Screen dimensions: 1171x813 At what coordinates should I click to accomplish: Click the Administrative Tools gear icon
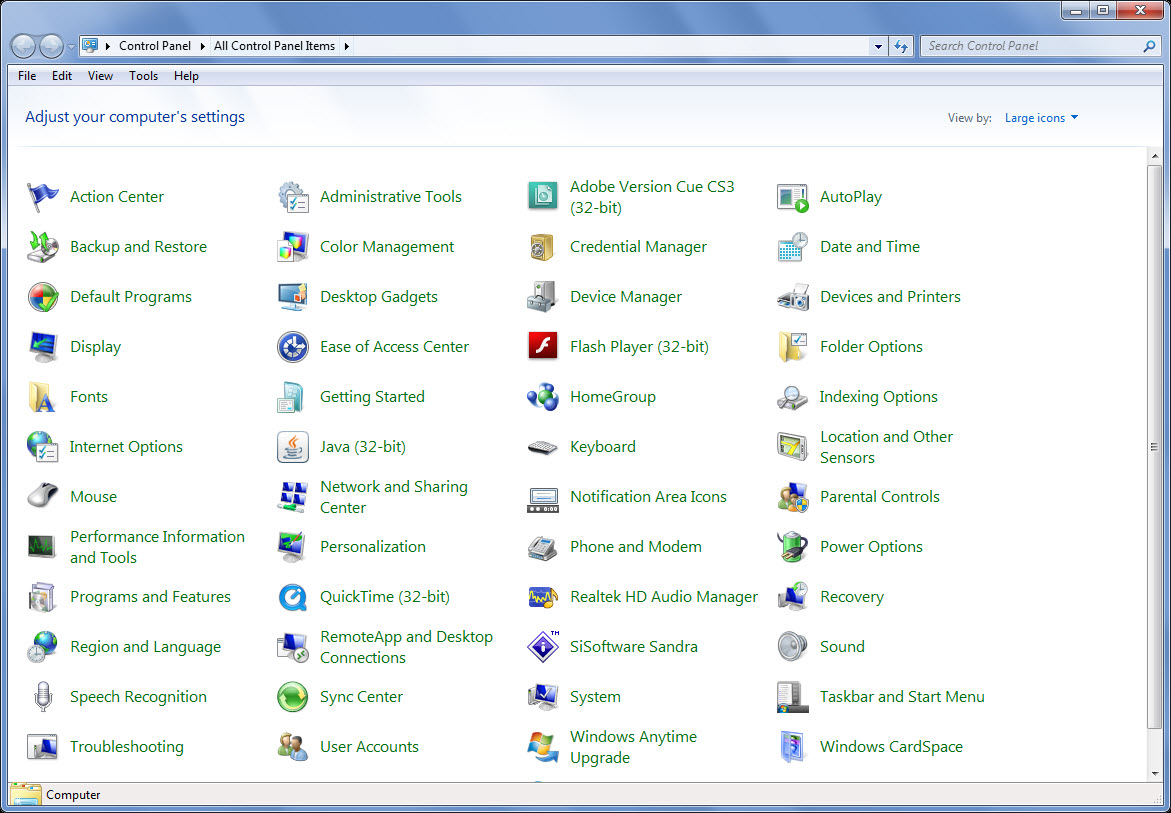293,197
